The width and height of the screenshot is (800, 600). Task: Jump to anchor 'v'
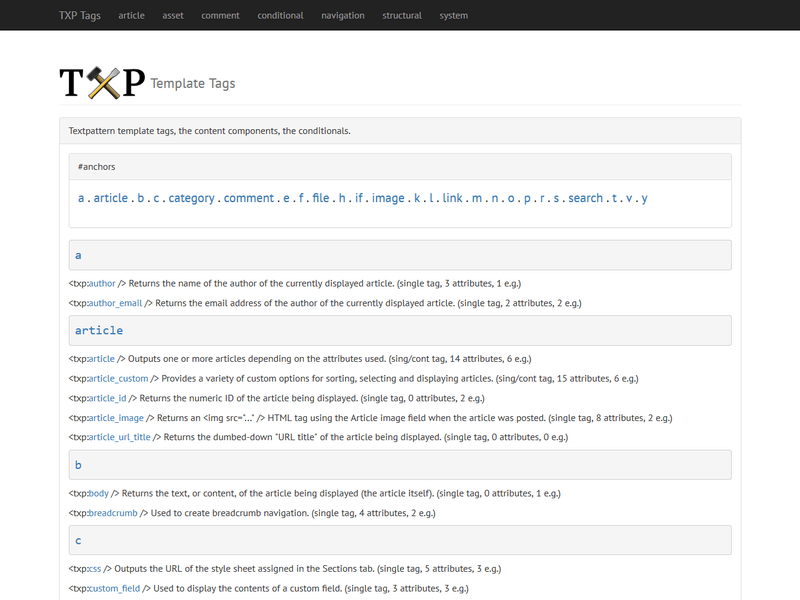[629, 198]
